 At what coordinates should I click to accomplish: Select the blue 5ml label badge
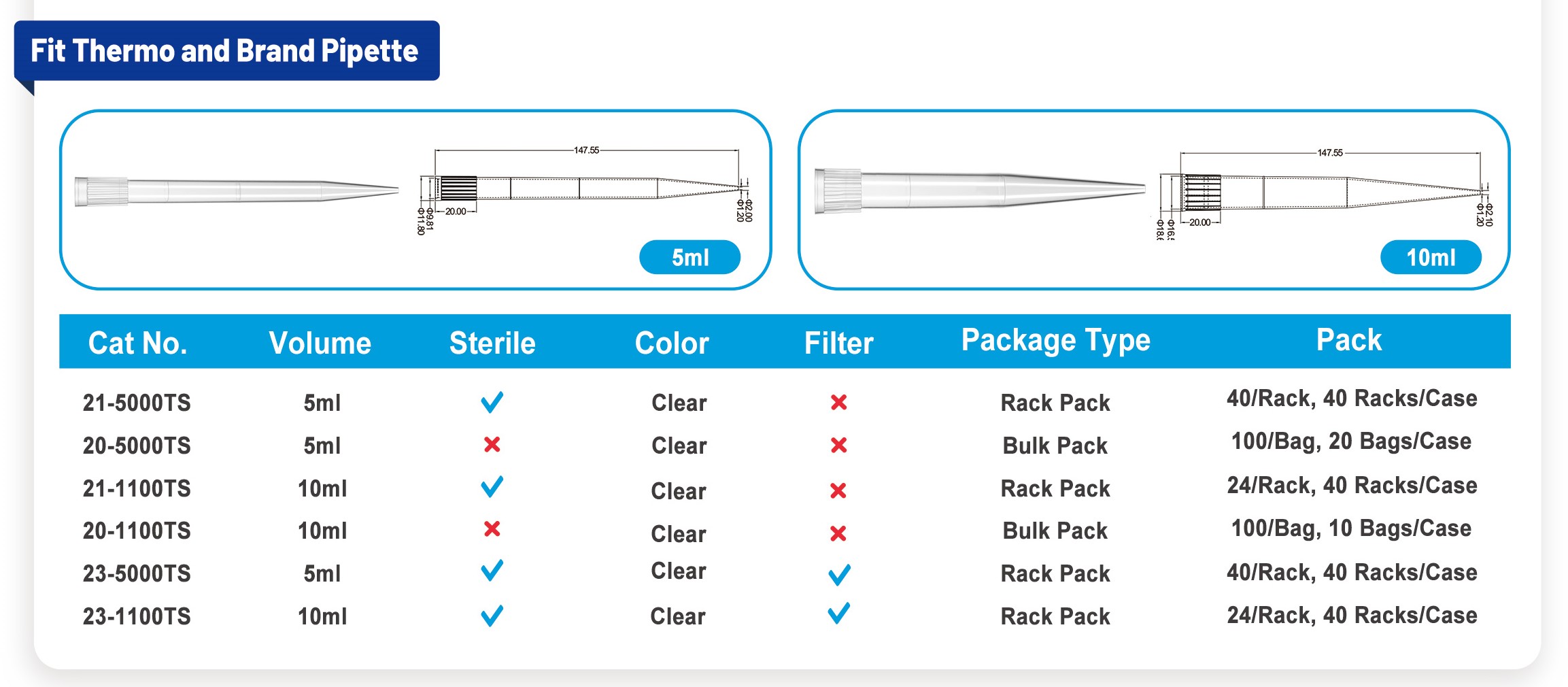[x=689, y=257]
